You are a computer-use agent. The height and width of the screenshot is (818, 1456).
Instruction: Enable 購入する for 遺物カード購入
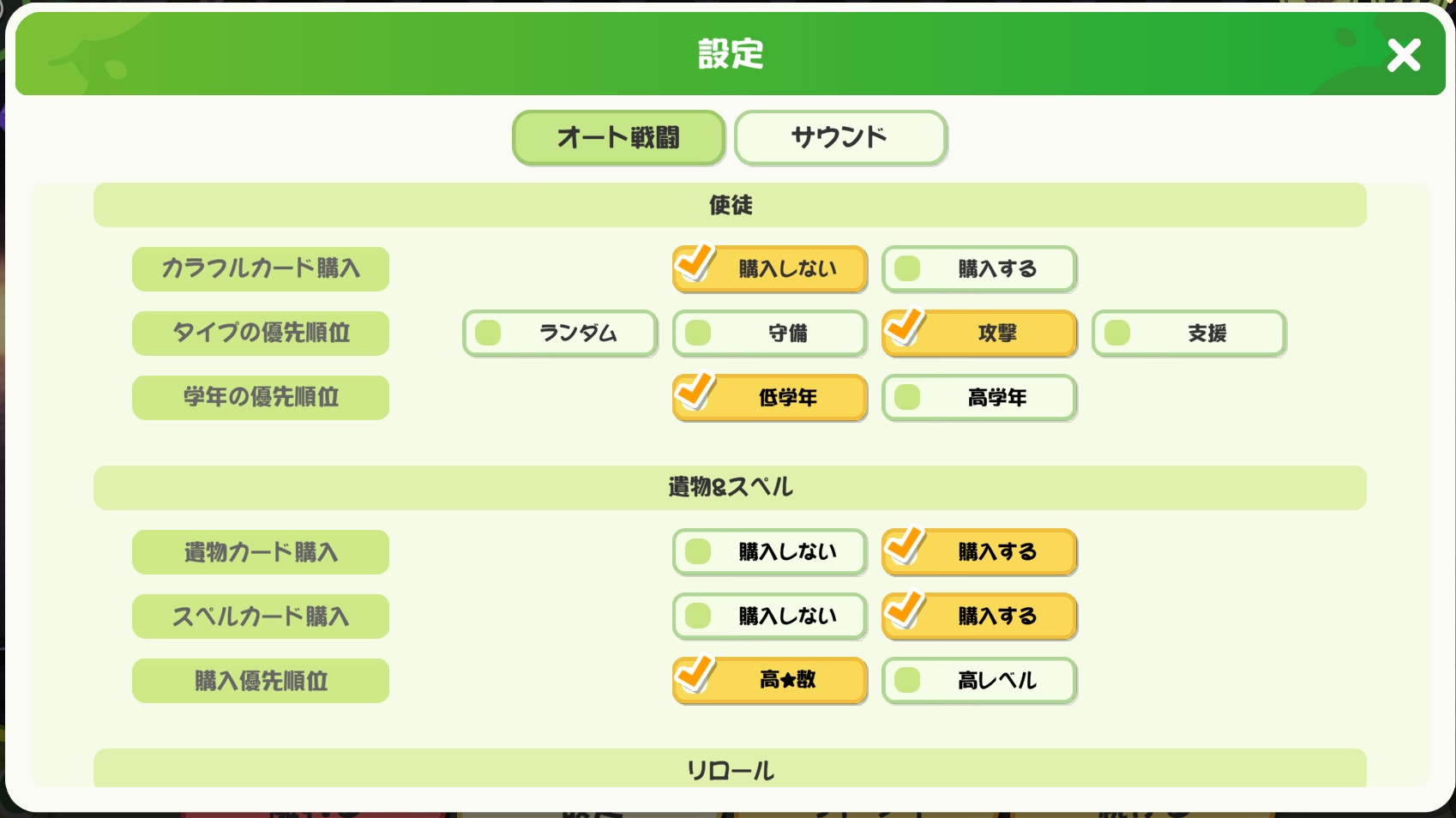(979, 552)
